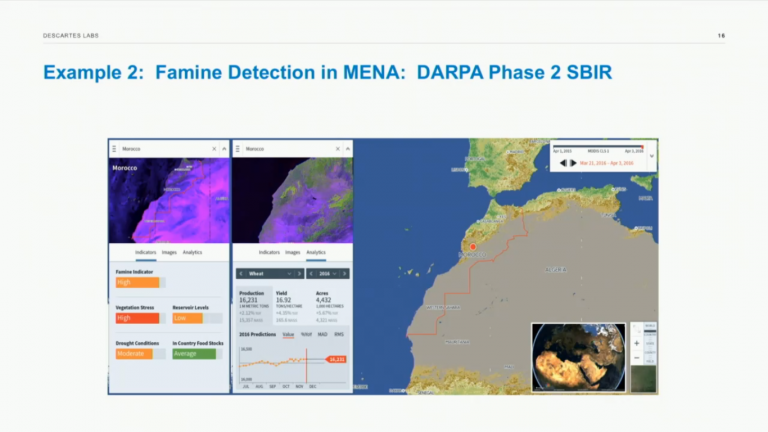
Task: Click the In Country Food Stocks Average bar
Action: (197, 354)
